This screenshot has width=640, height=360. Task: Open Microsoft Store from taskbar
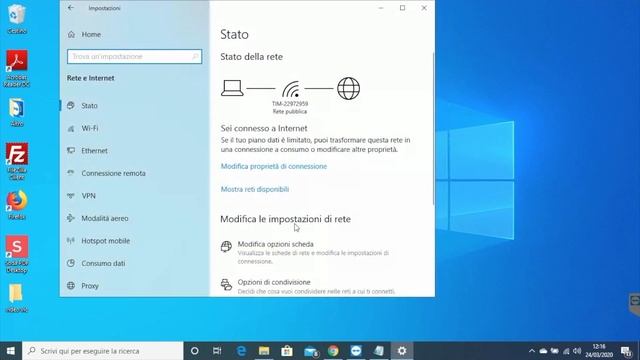coord(287,351)
